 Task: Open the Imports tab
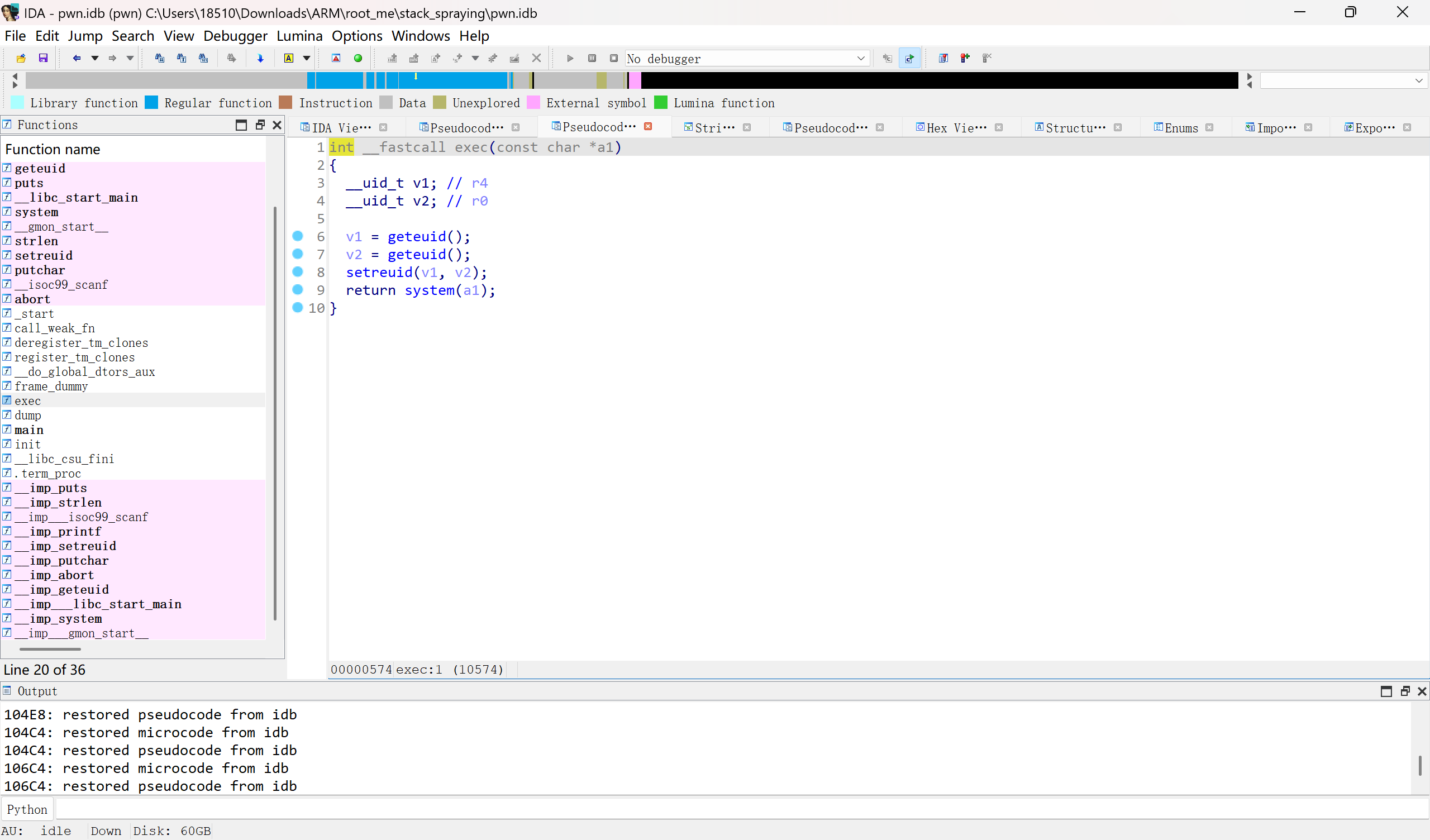[1276, 128]
